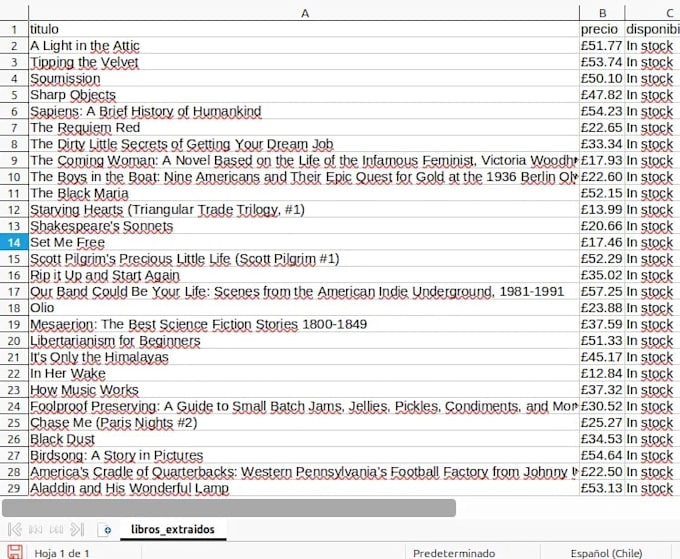680x559 pixels.
Task: Select cell 'In Her Wake'
Action: point(304,373)
